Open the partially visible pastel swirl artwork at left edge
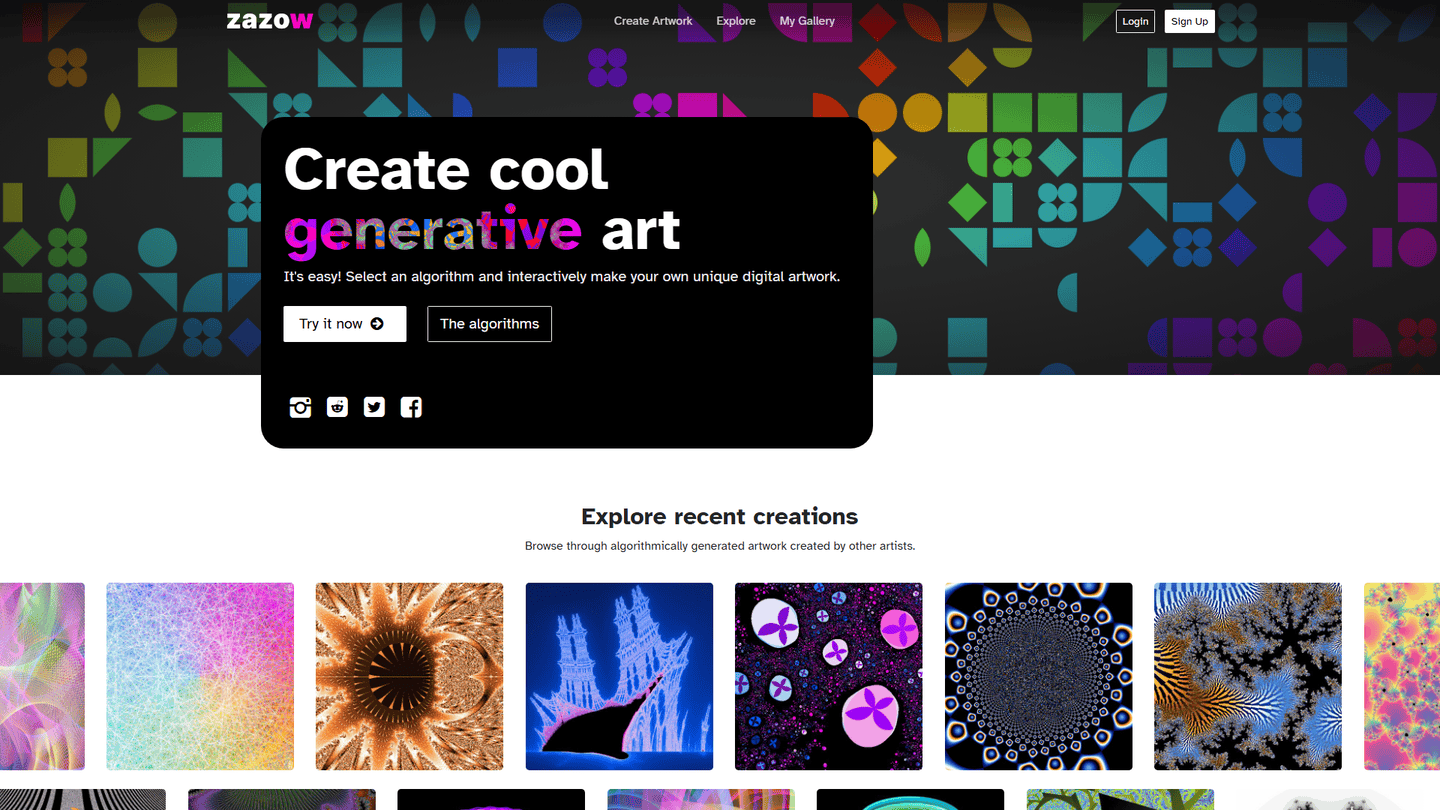The width and height of the screenshot is (1440, 810). click(42, 676)
